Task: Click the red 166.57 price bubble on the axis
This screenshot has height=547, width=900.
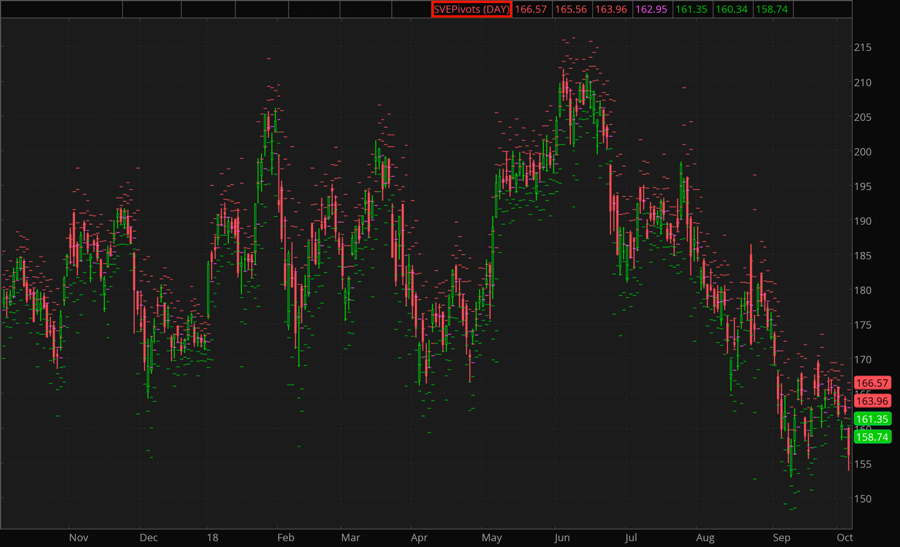Action: tap(872, 383)
